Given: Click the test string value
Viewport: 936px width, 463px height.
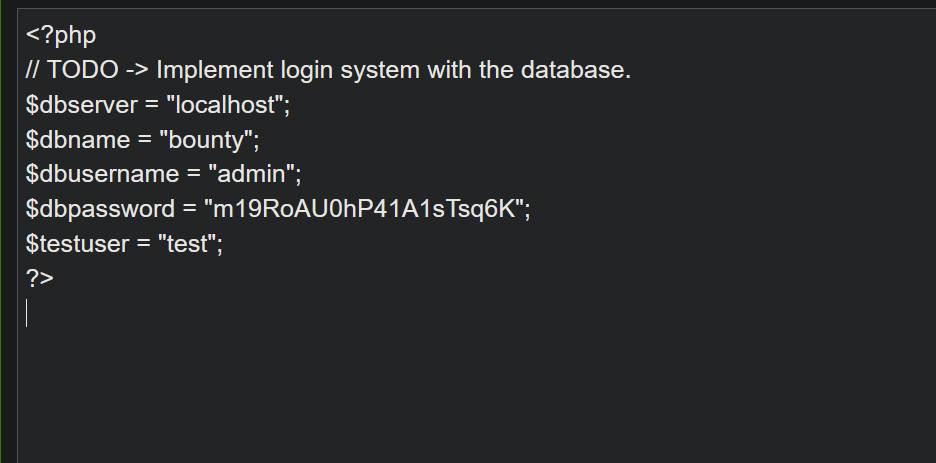Looking at the screenshot, I should [187, 245].
